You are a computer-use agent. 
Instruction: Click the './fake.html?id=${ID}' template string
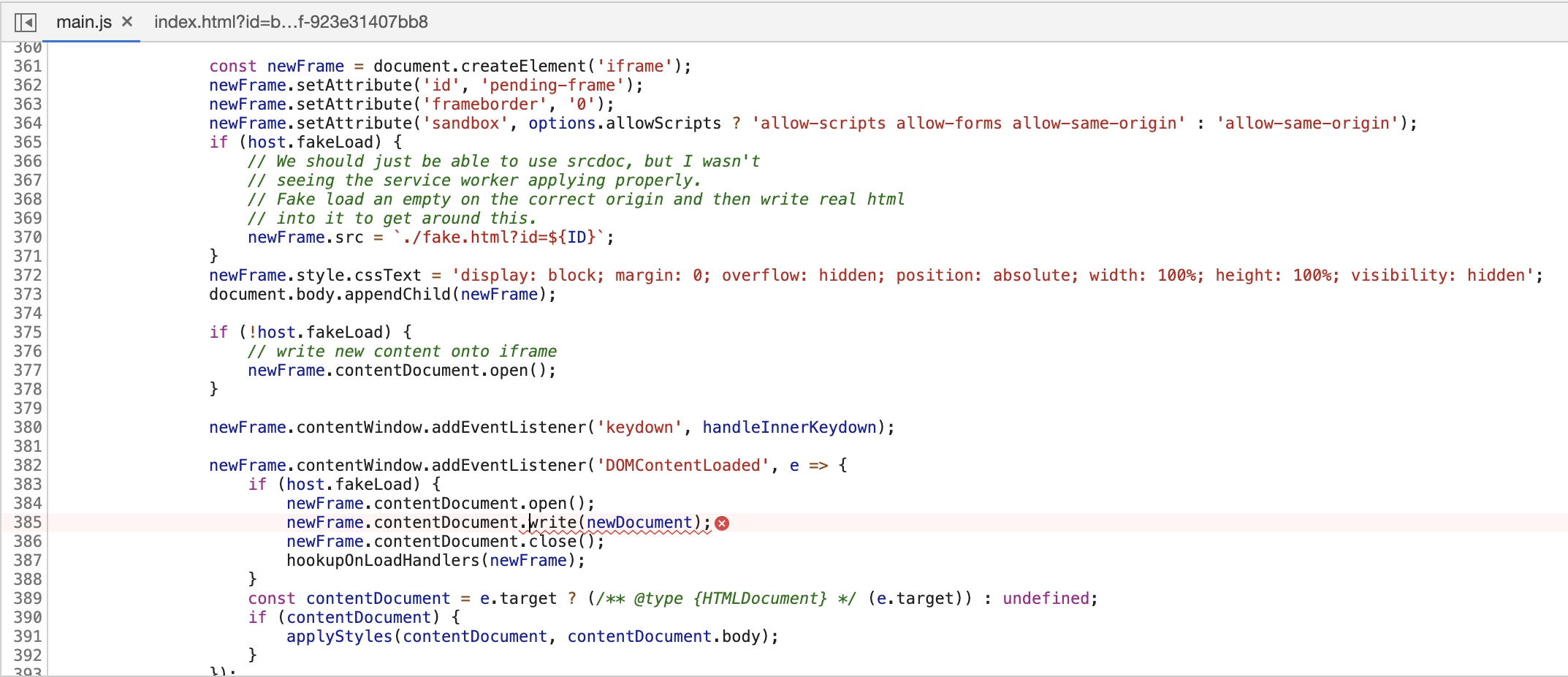(x=500, y=237)
